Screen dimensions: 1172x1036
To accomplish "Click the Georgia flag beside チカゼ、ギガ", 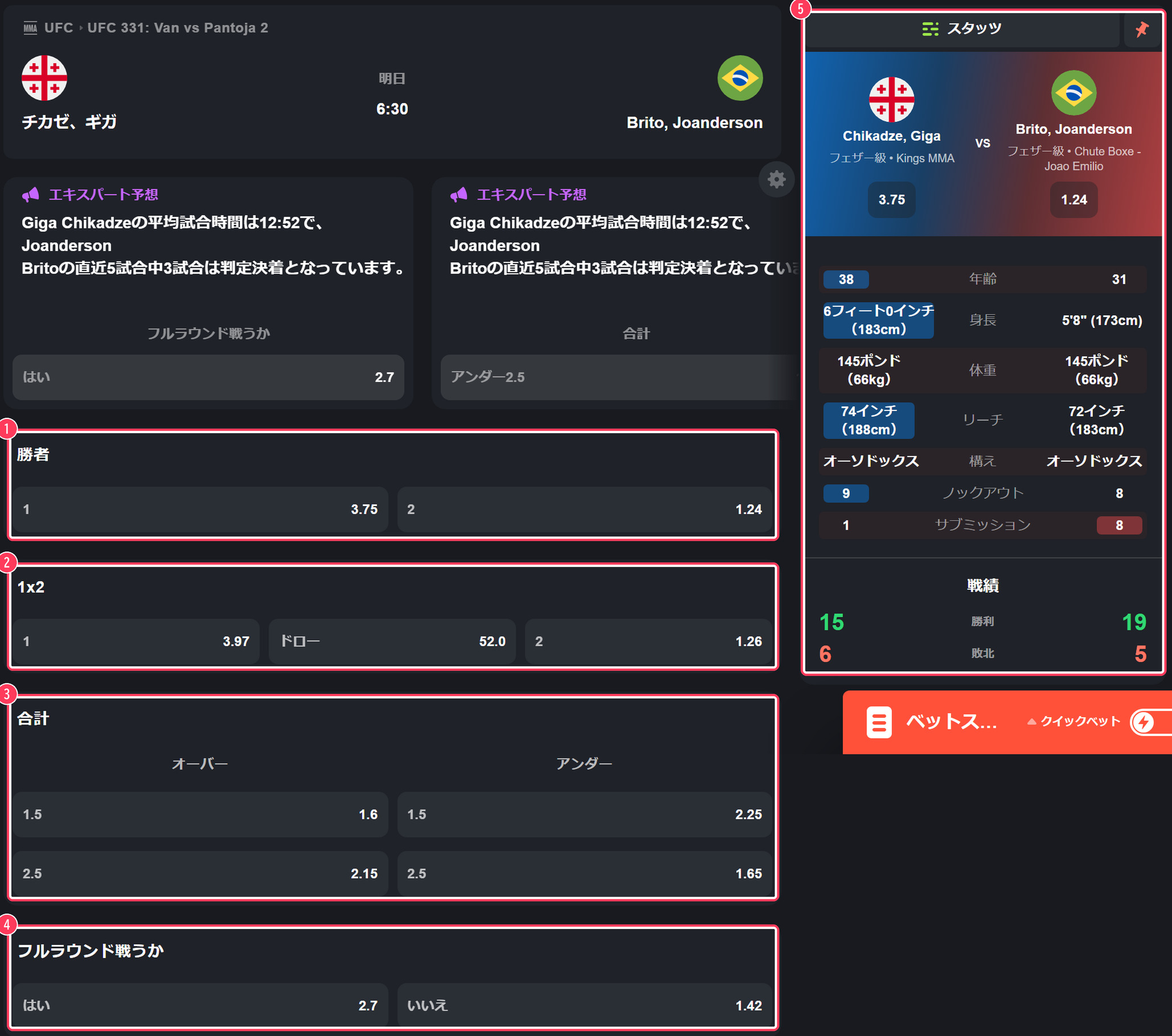I will point(44,78).
